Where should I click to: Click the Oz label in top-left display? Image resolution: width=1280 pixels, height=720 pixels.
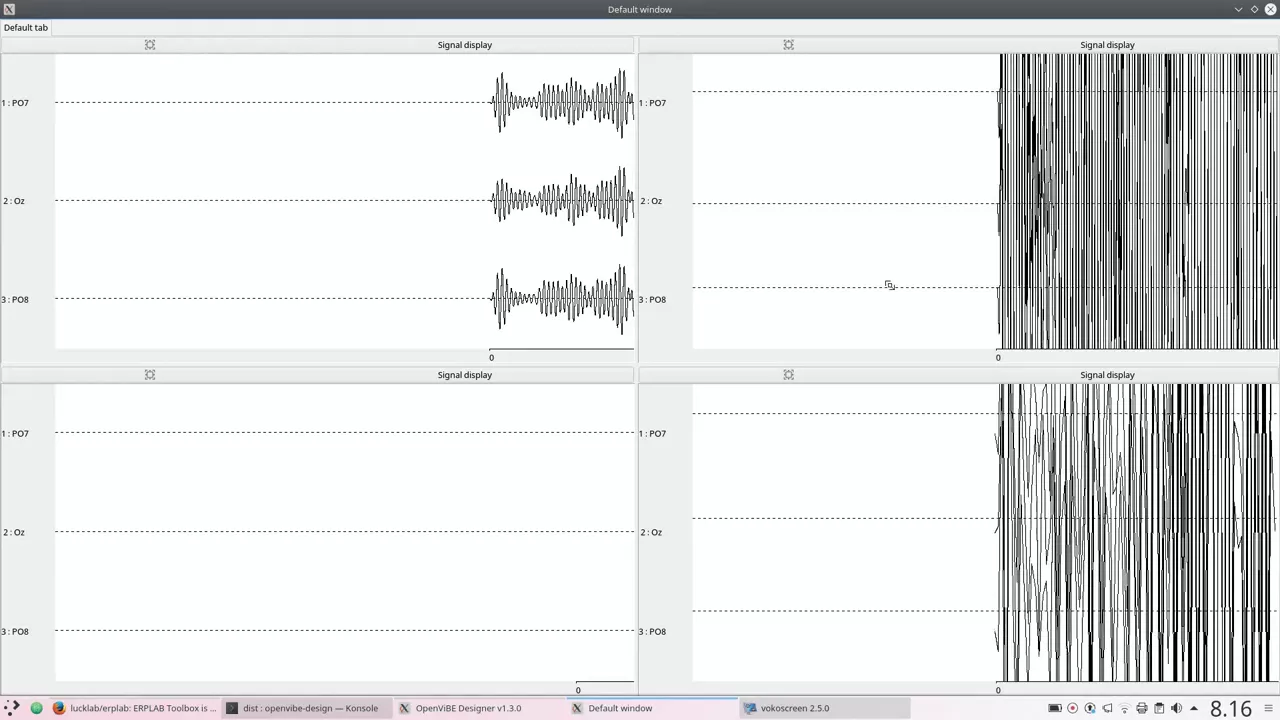tap(13, 201)
